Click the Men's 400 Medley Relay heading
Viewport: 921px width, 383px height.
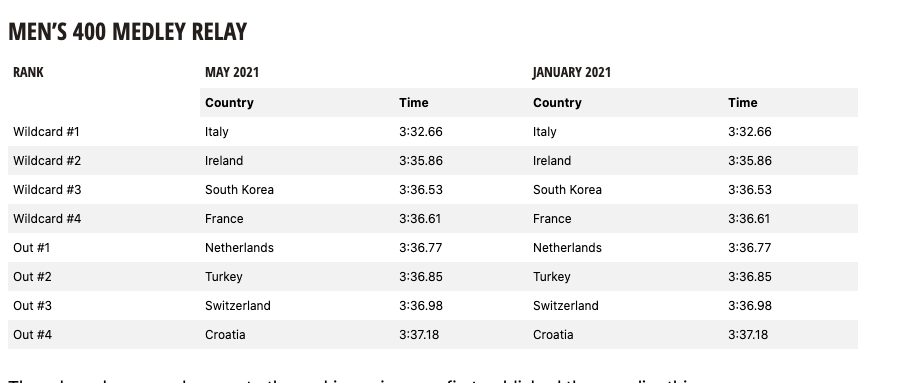tap(127, 31)
